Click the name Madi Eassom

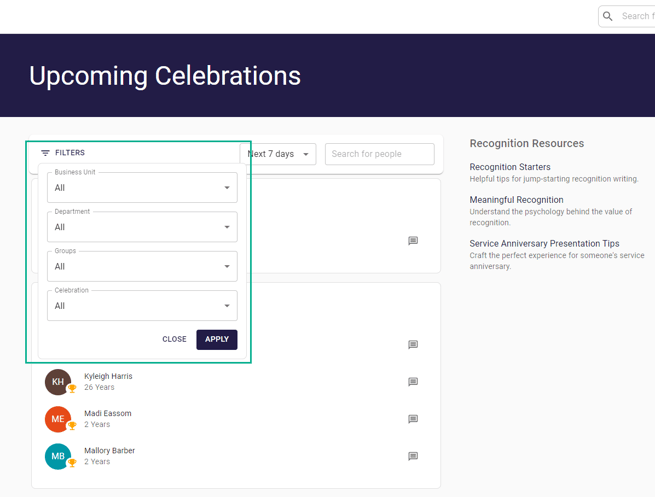point(108,413)
